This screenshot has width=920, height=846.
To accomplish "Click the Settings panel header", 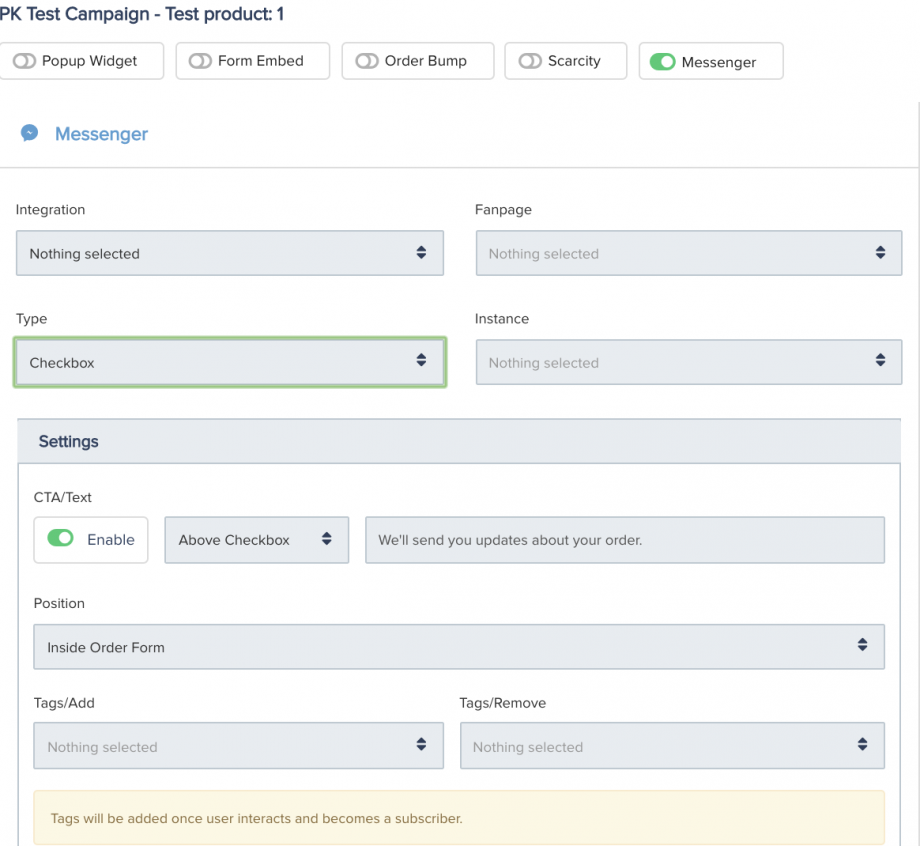I will click(459, 441).
